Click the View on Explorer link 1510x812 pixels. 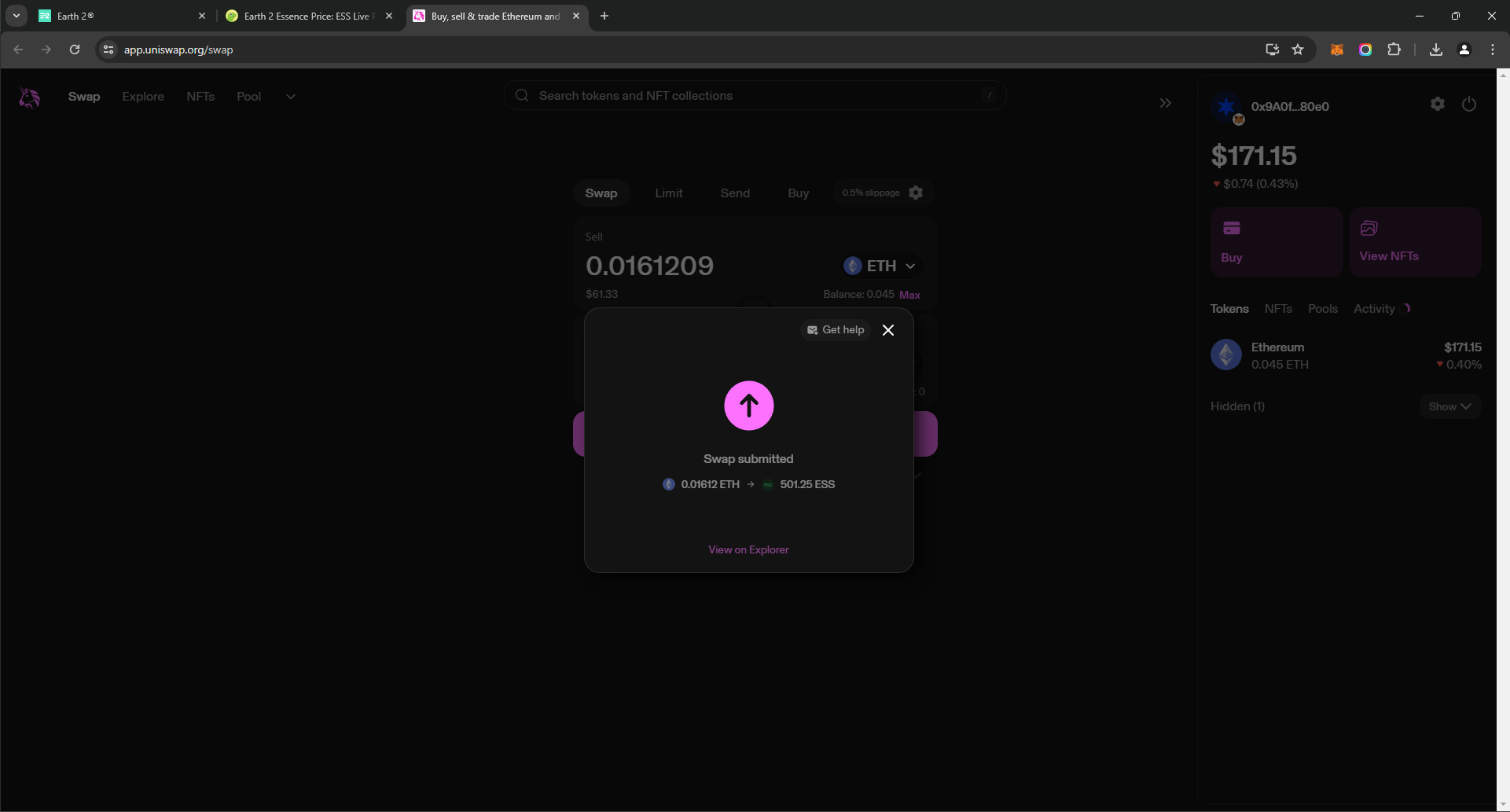(x=748, y=549)
